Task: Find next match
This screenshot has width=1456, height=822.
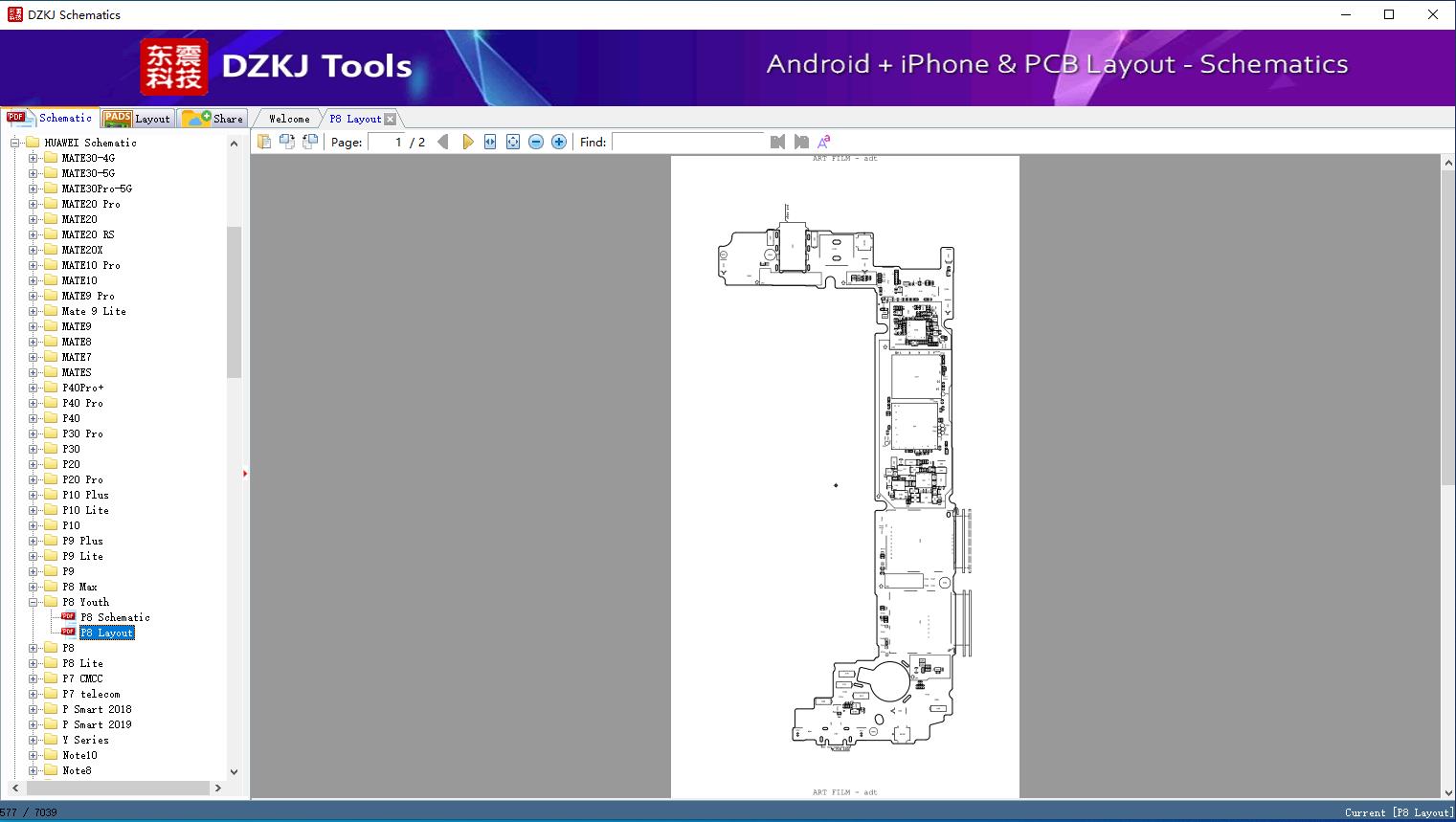Action: [801, 142]
